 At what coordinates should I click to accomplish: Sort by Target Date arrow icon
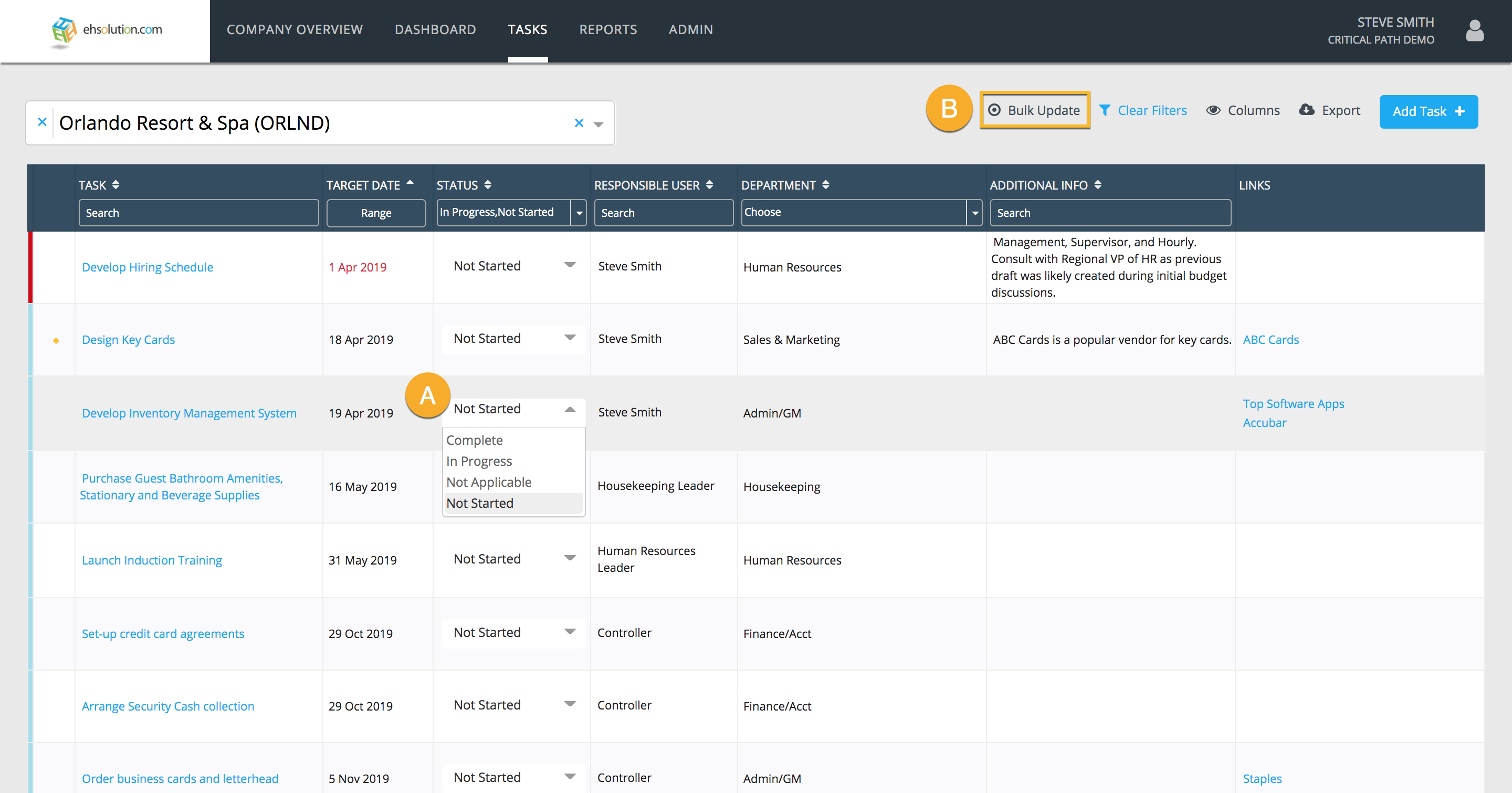pos(409,183)
